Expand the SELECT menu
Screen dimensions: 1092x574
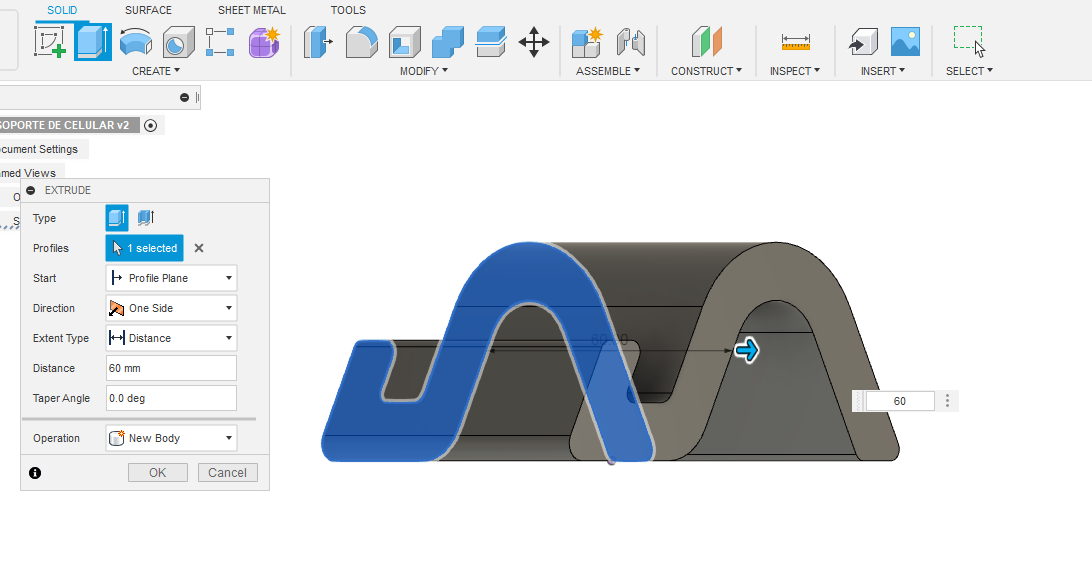[x=969, y=71]
